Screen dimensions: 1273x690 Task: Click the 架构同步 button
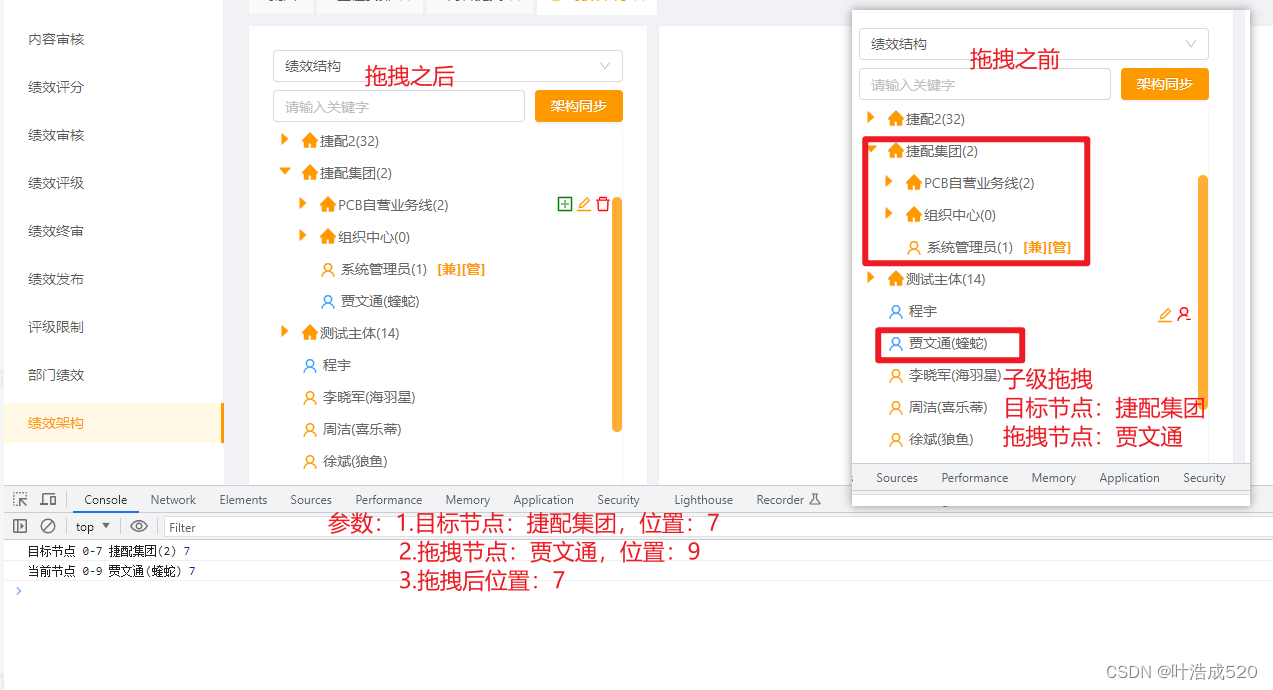pyautogui.click(x=578, y=105)
